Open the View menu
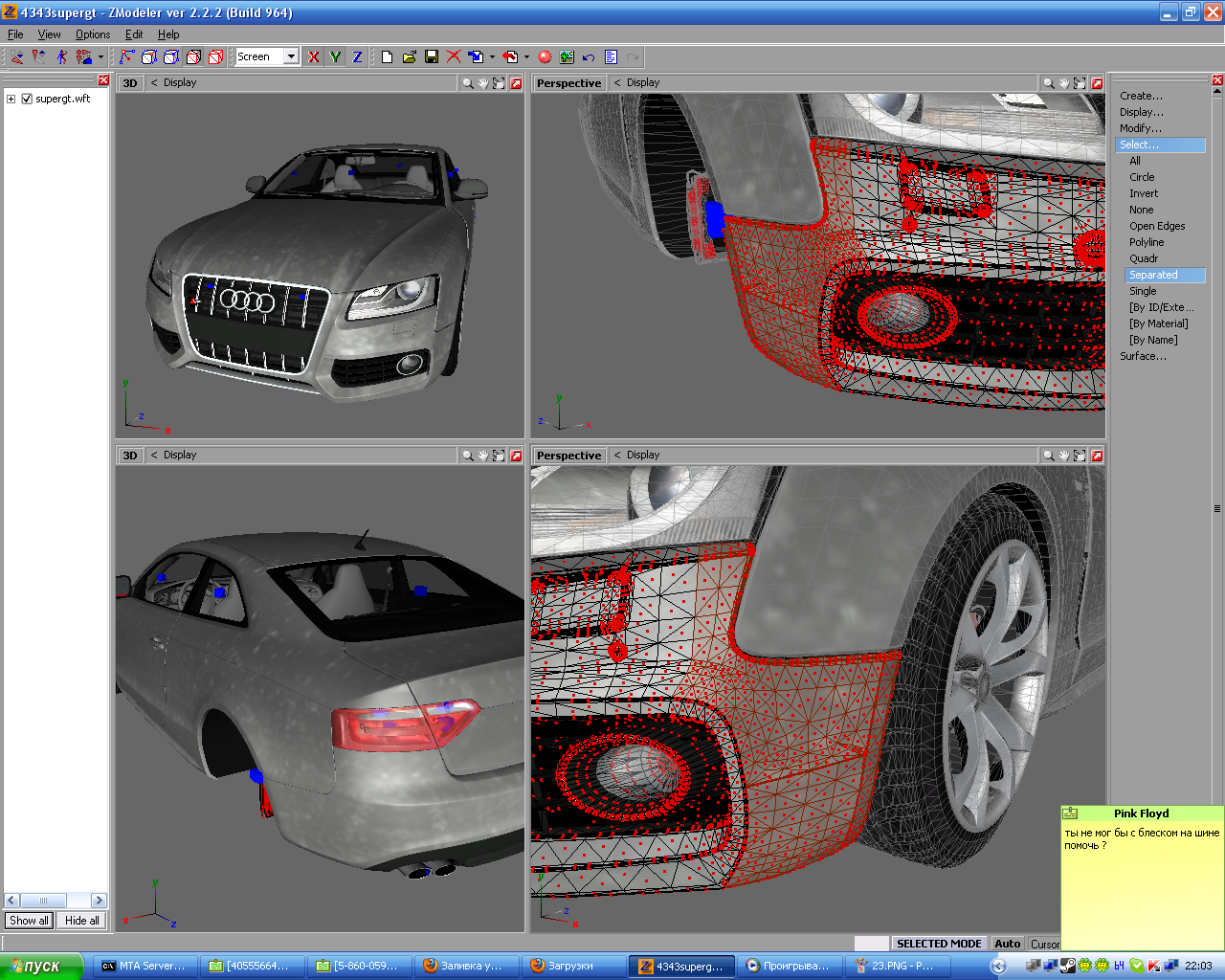 49,34
